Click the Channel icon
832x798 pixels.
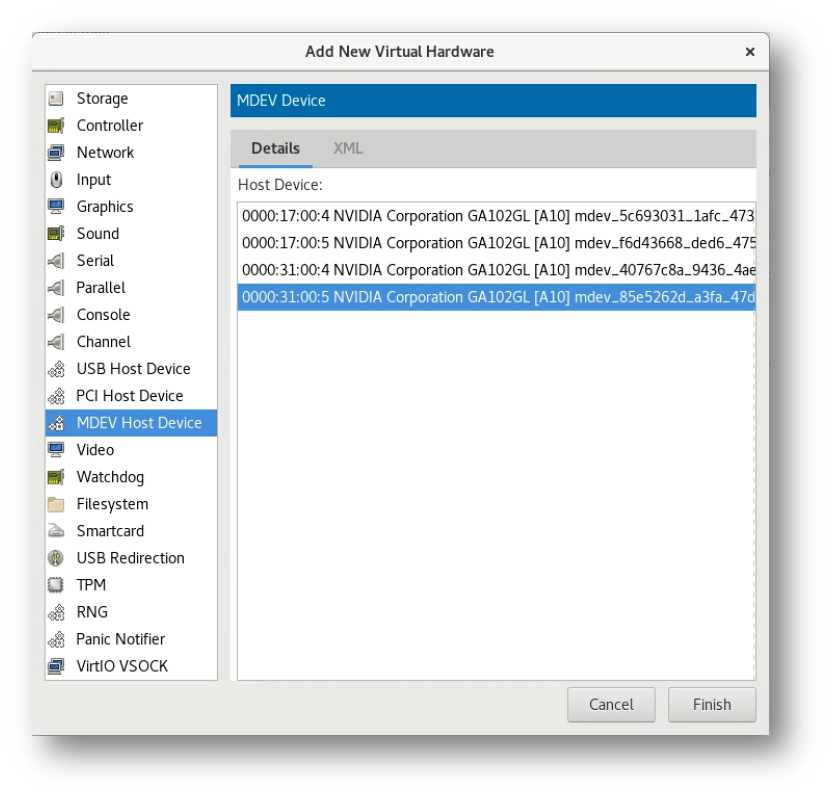point(56,342)
